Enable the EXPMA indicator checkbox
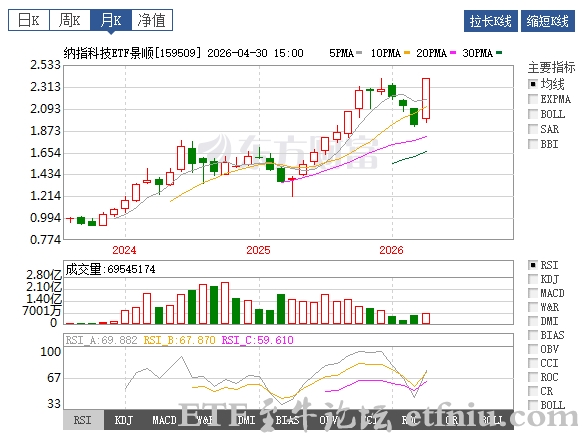This screenshot has height=440, width=583. click(533, 99)
